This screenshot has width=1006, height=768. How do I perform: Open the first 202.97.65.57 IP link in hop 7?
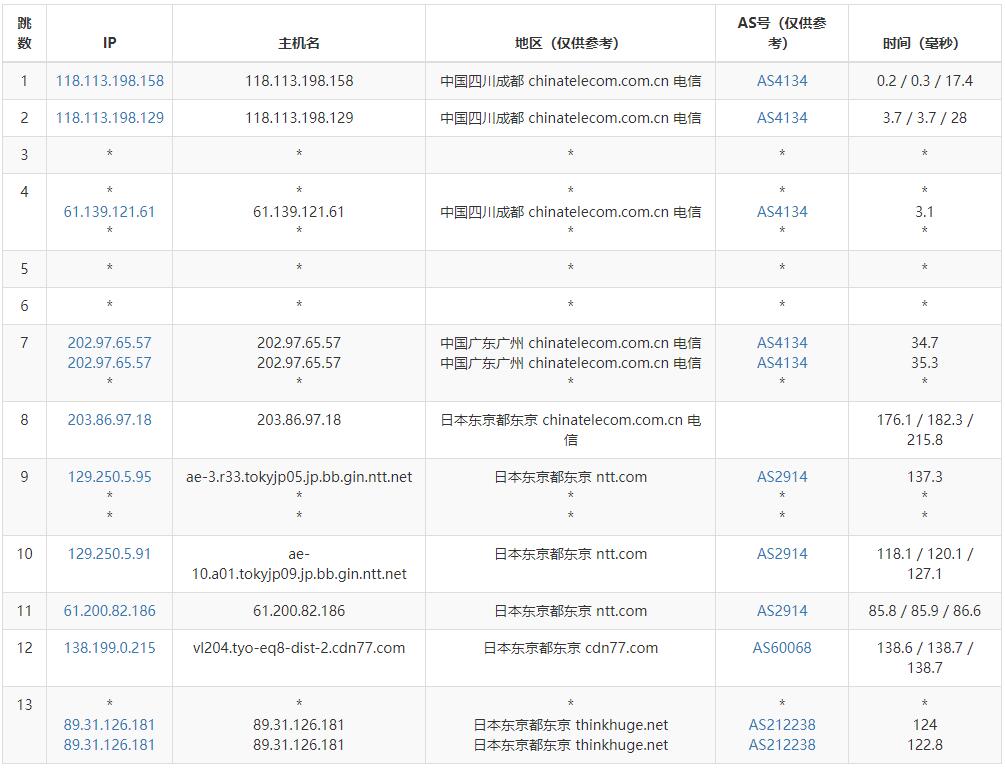click(x=110, y=343)
